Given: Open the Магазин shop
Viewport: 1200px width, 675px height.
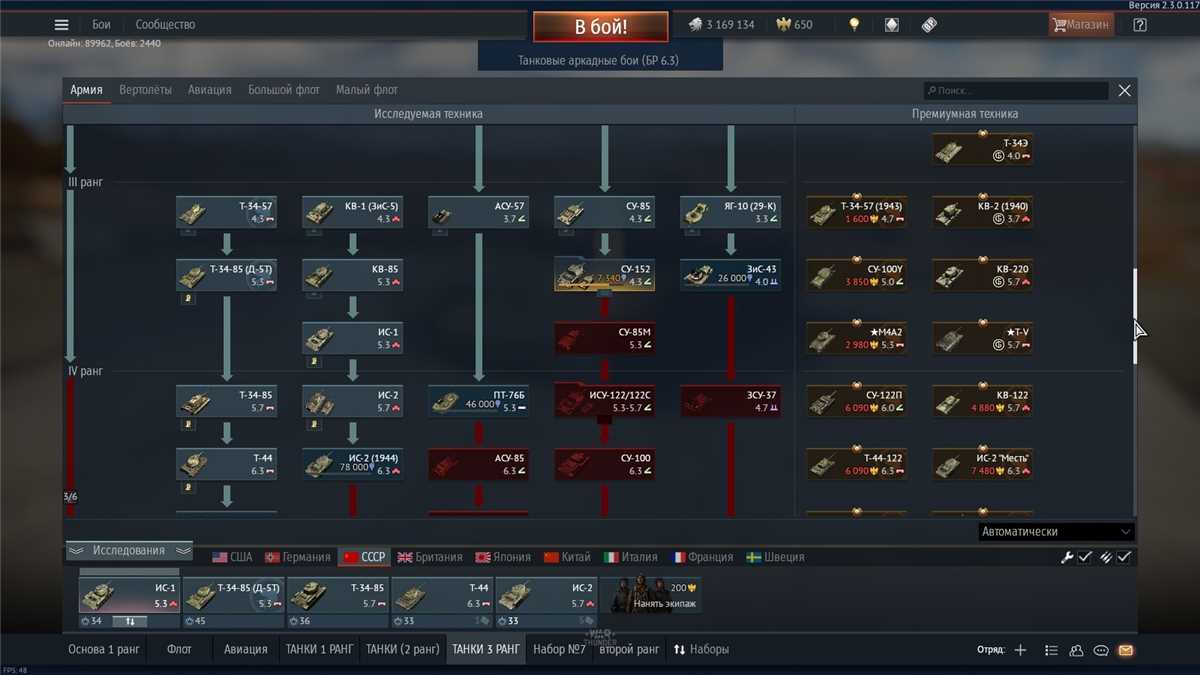Looking at the screenshot, I should tap(1081, 25).
